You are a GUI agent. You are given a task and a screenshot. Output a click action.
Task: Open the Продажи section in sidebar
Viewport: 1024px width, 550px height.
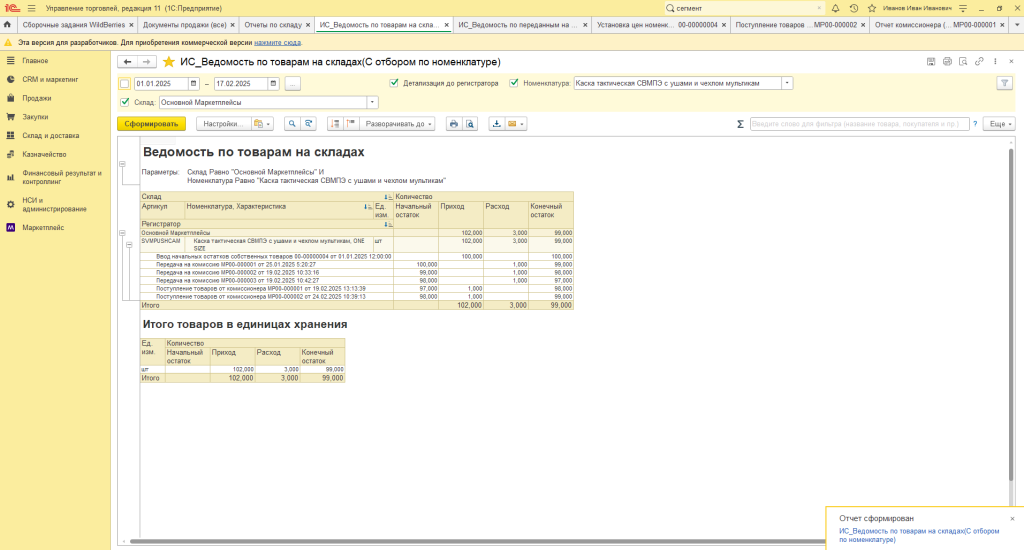click(37, 98)
